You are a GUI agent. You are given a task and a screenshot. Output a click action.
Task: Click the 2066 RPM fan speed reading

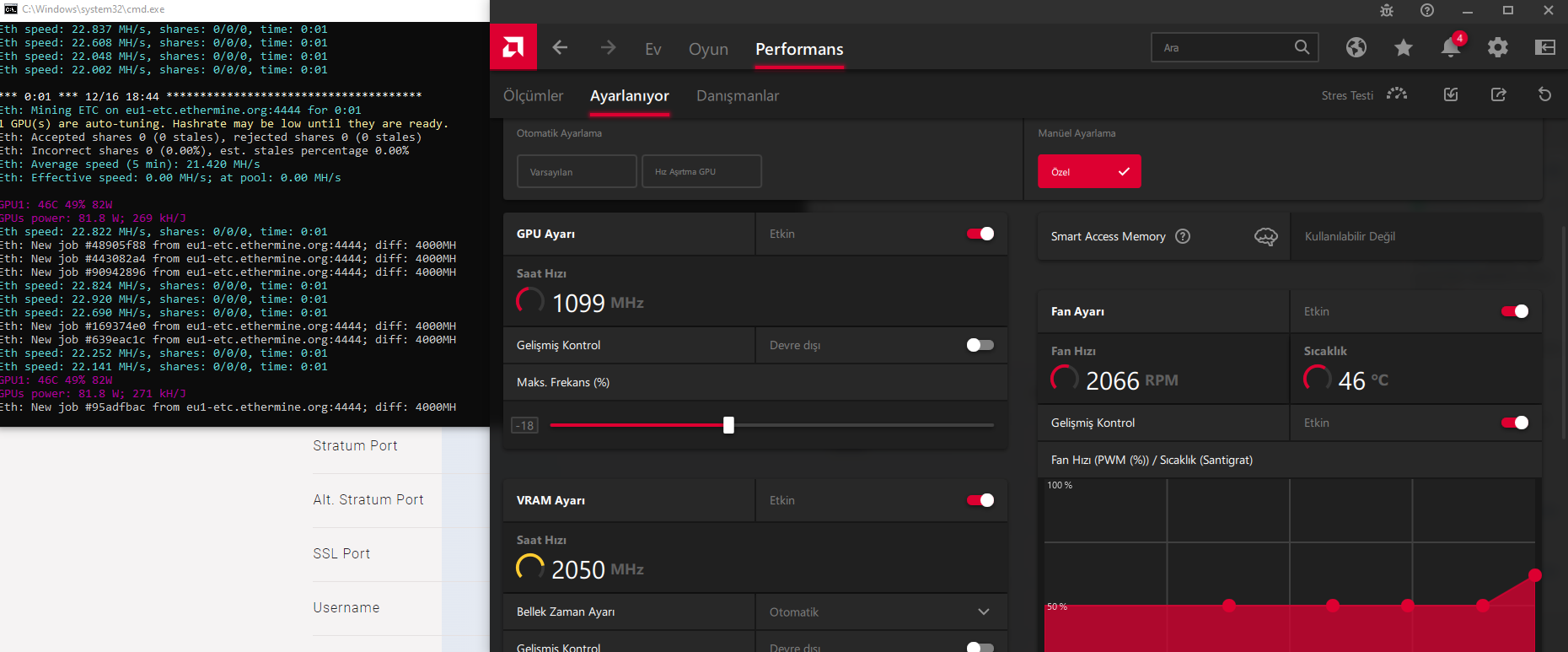click(x=1131, y=381)
